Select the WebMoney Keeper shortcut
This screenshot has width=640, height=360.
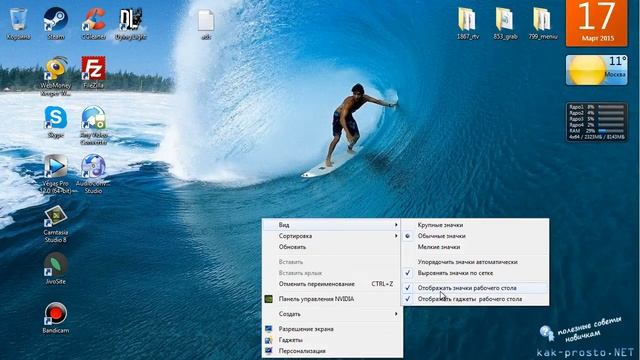pos(56,76)
